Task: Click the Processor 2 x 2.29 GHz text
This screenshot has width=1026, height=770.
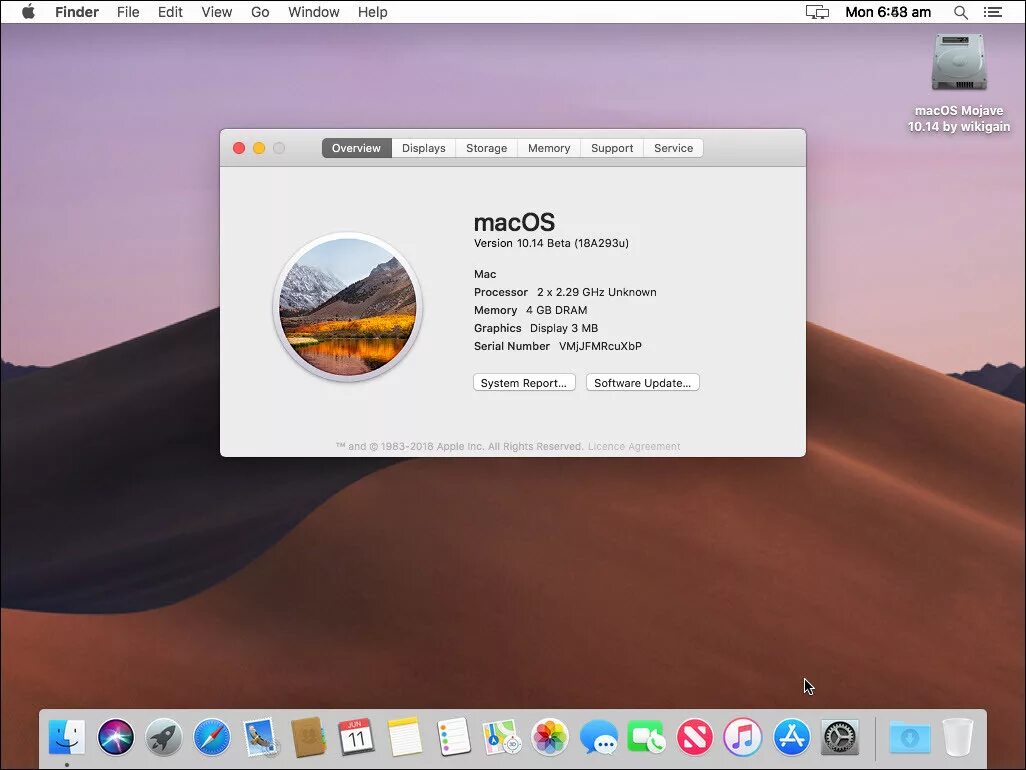Action: 565,292
